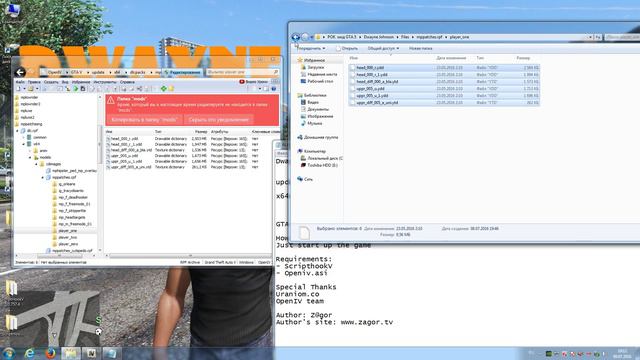The height and width of the screenshot is (360, 640).
Task: Go back with OpenIV's black arrow button
Action: [x=20, y=73]
